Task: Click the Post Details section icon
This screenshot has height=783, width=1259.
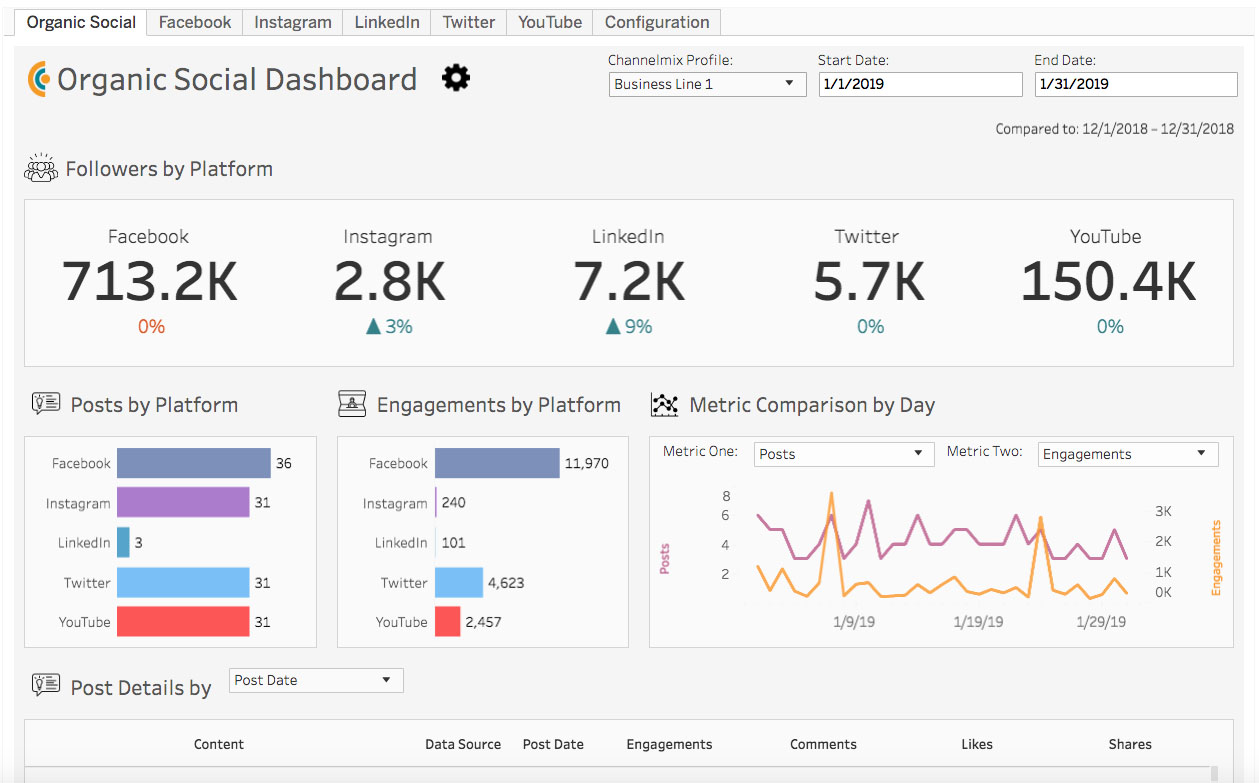Action: click(x=45, y=685)
